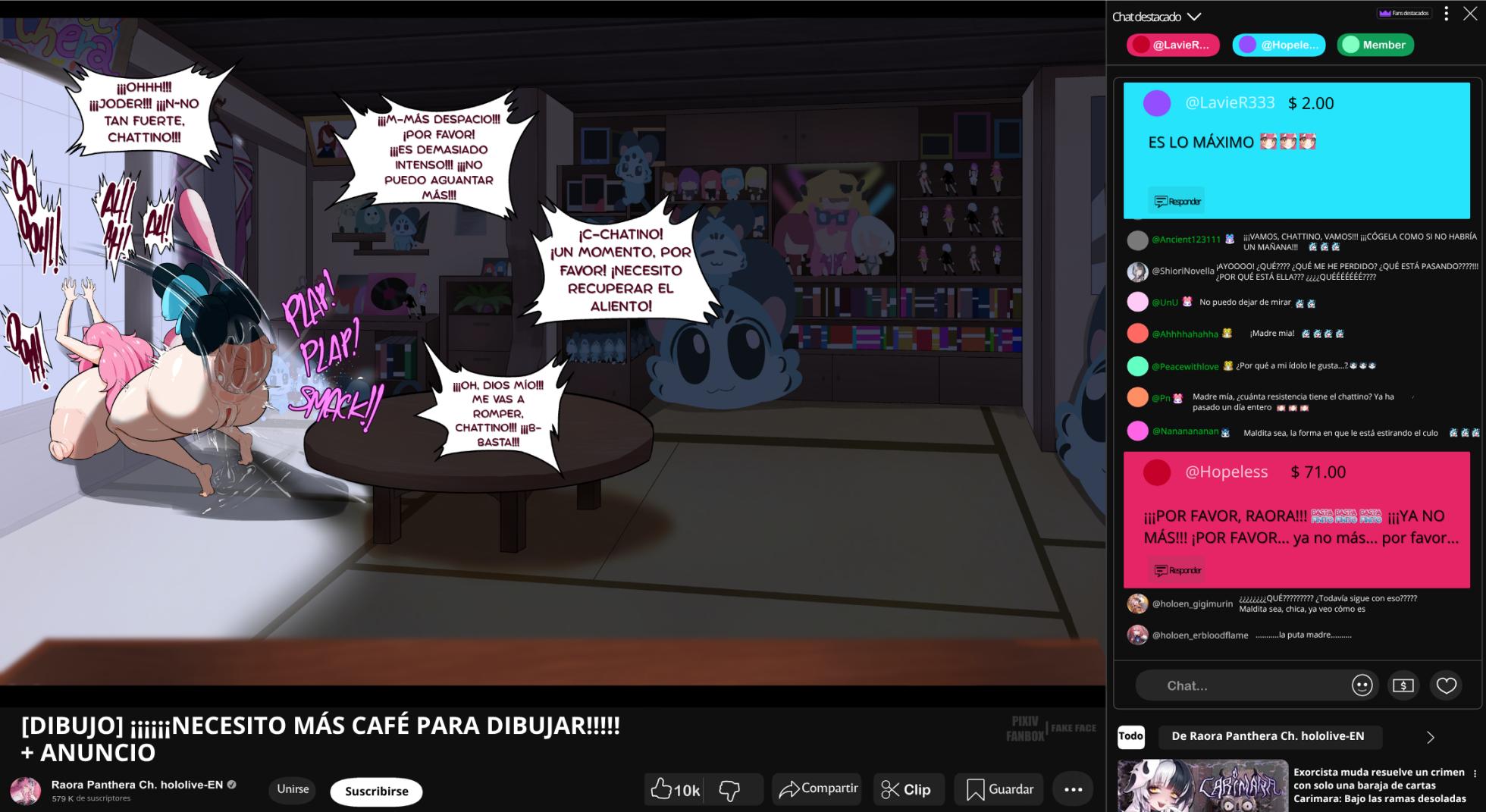The height and width of the screenshot is (812, 1486).
Task: Select the @LavieR pinned chip
Action: coord(1173,45)
